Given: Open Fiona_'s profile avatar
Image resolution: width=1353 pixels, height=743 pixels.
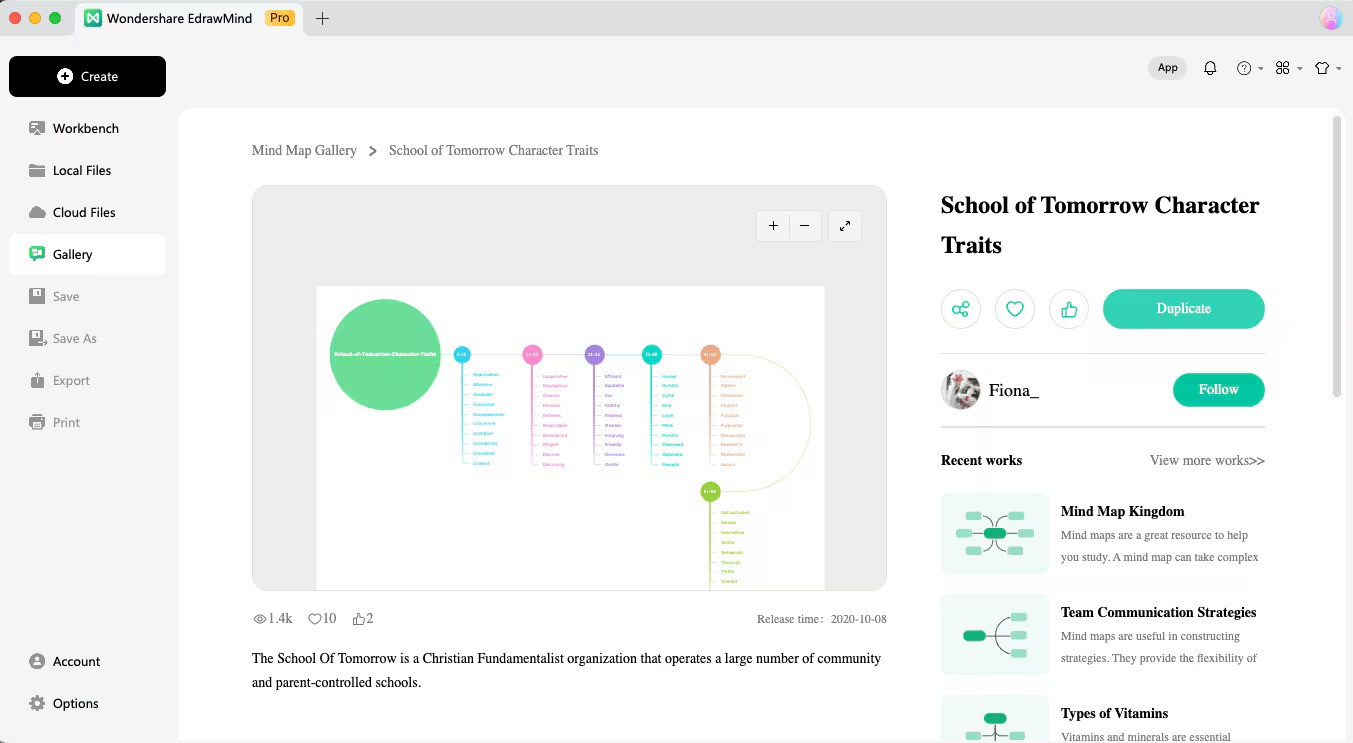Looking at the screenshot, I should point(960,390).
